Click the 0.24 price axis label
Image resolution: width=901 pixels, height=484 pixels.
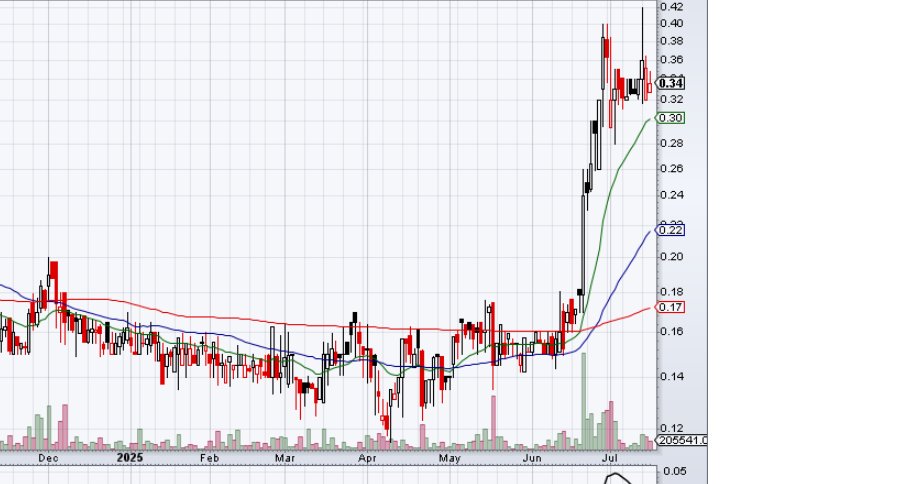point(672,195)
